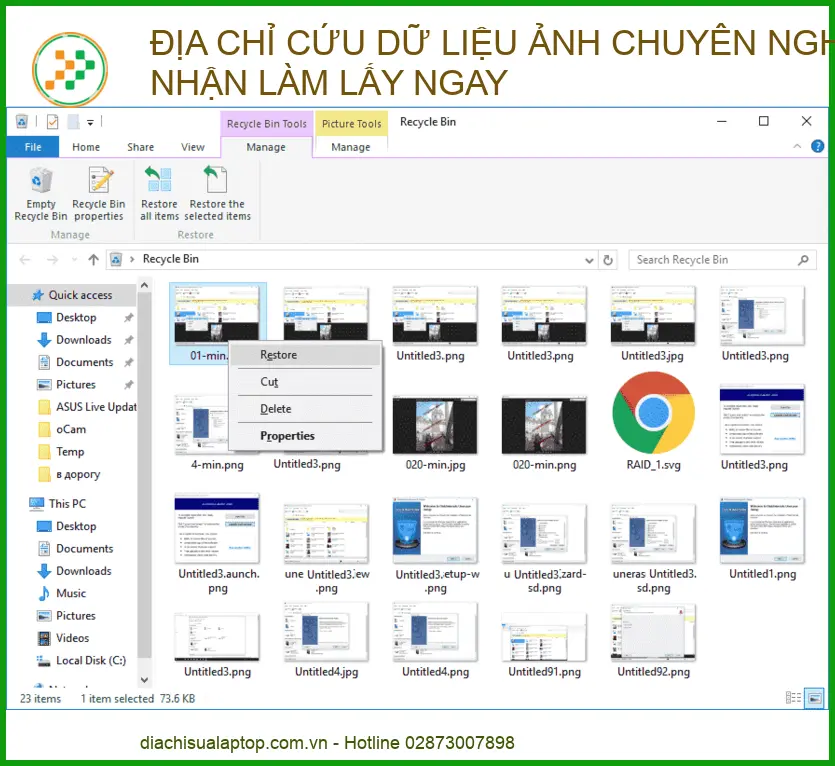
Task: Switch to details view in status bar
Action: coord(793,698)
